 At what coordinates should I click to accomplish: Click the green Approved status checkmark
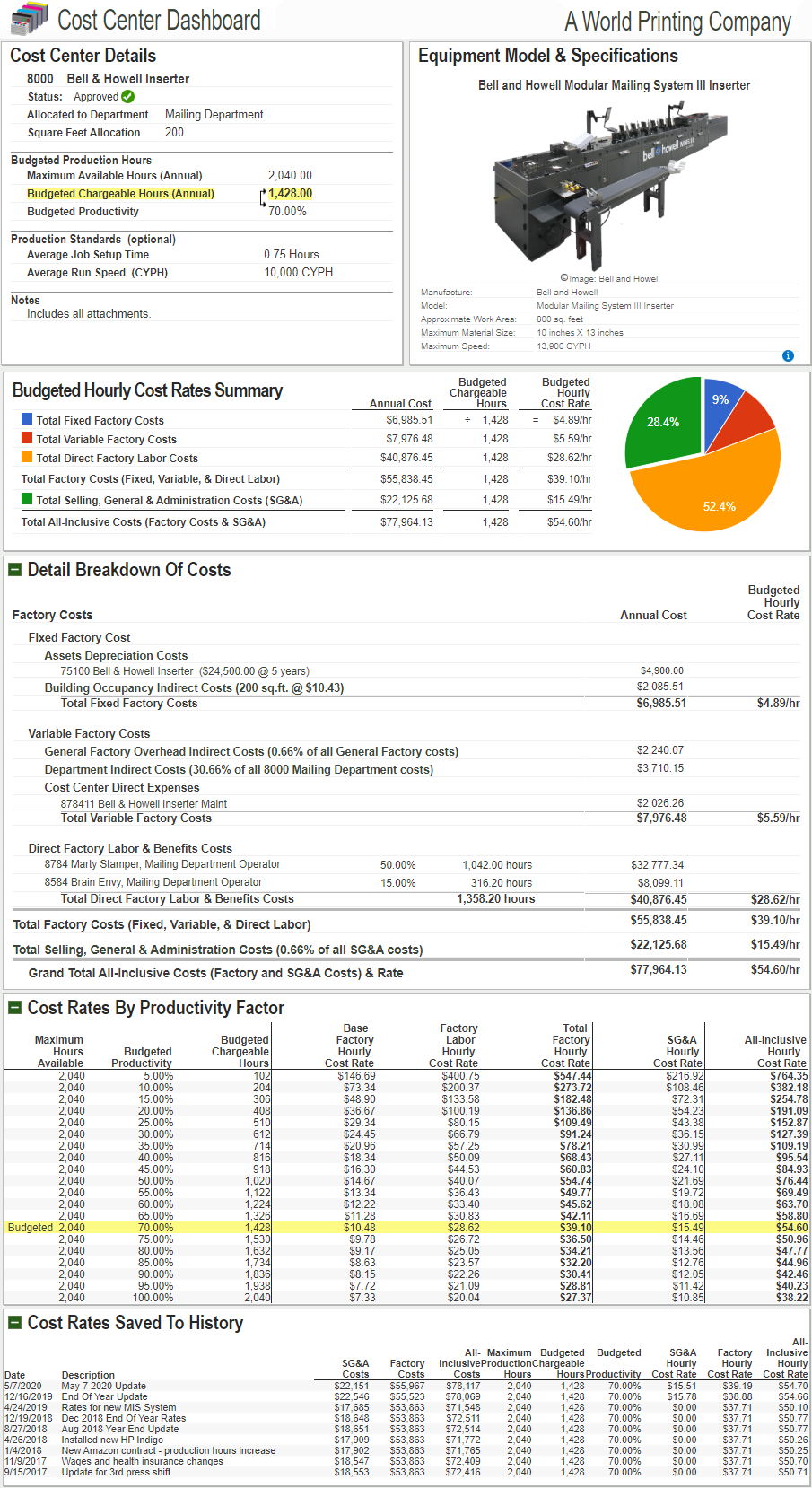(127, 96)
